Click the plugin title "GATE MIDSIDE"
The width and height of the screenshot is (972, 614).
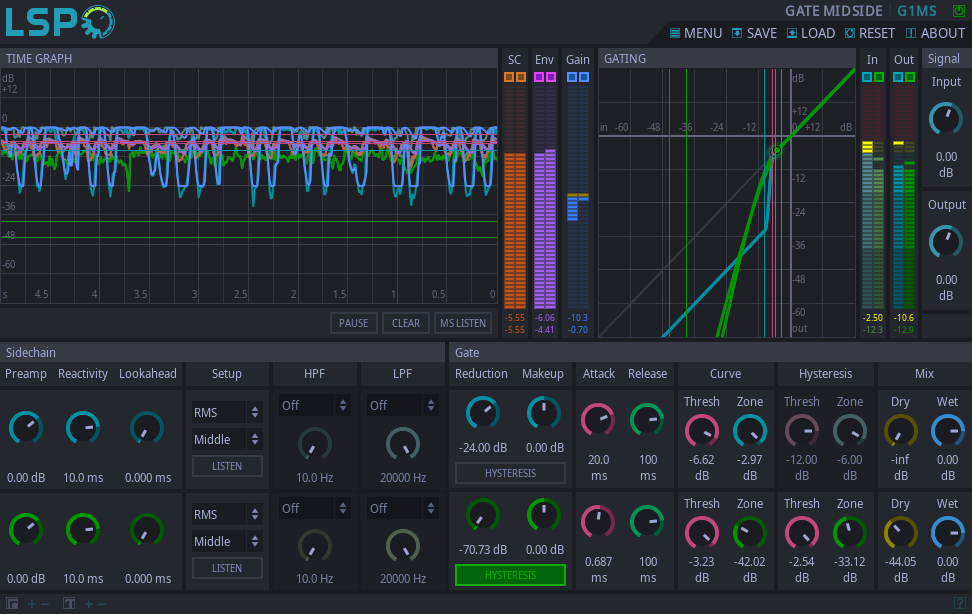pos(834,11)
